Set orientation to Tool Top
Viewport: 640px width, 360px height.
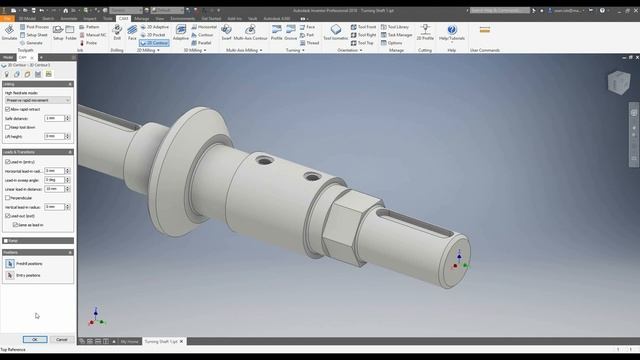(362, 43)
